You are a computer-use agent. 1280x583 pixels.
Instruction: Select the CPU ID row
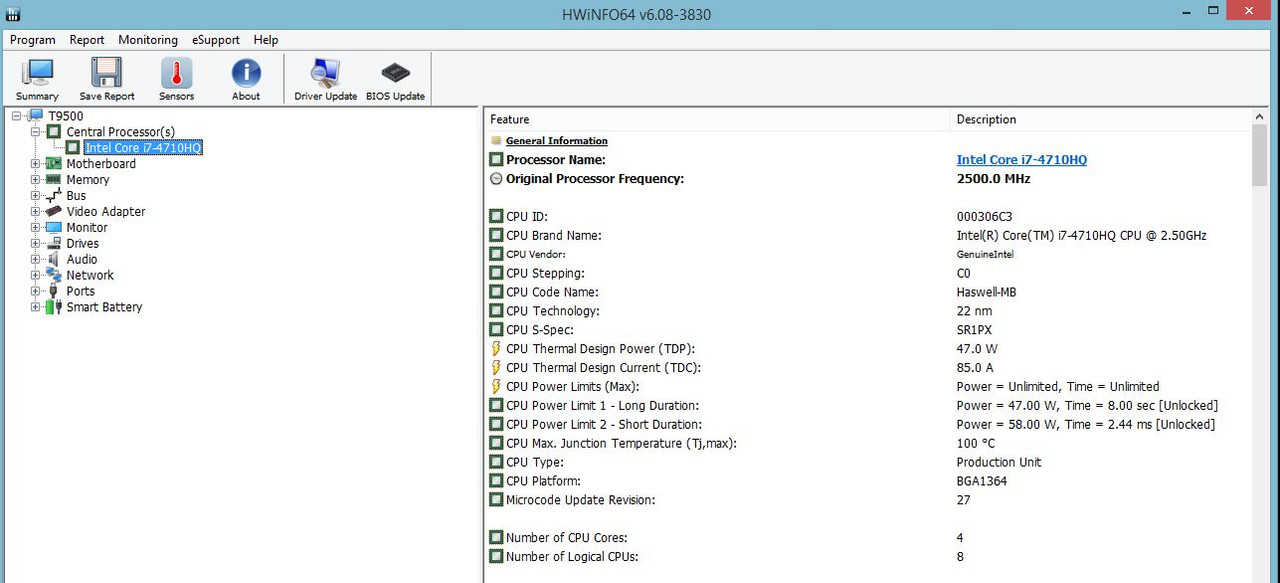click(x=868, y=217)
